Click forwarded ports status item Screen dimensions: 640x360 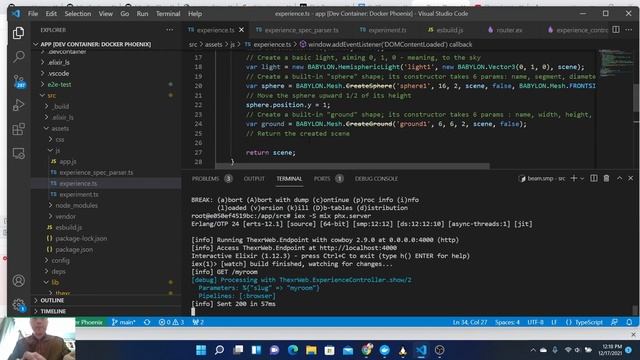[x=198, y=322]
